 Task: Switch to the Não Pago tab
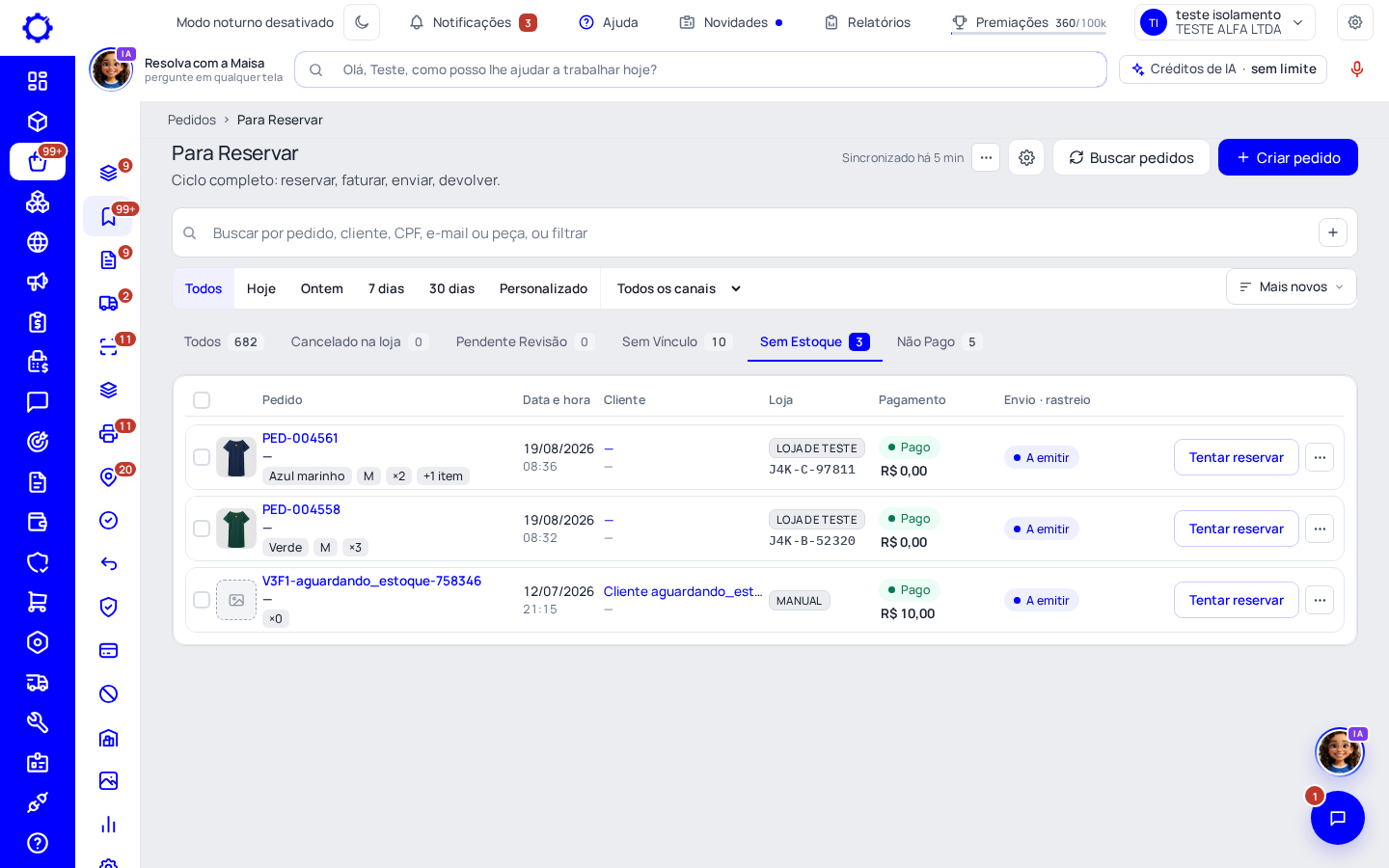point(939,341)
